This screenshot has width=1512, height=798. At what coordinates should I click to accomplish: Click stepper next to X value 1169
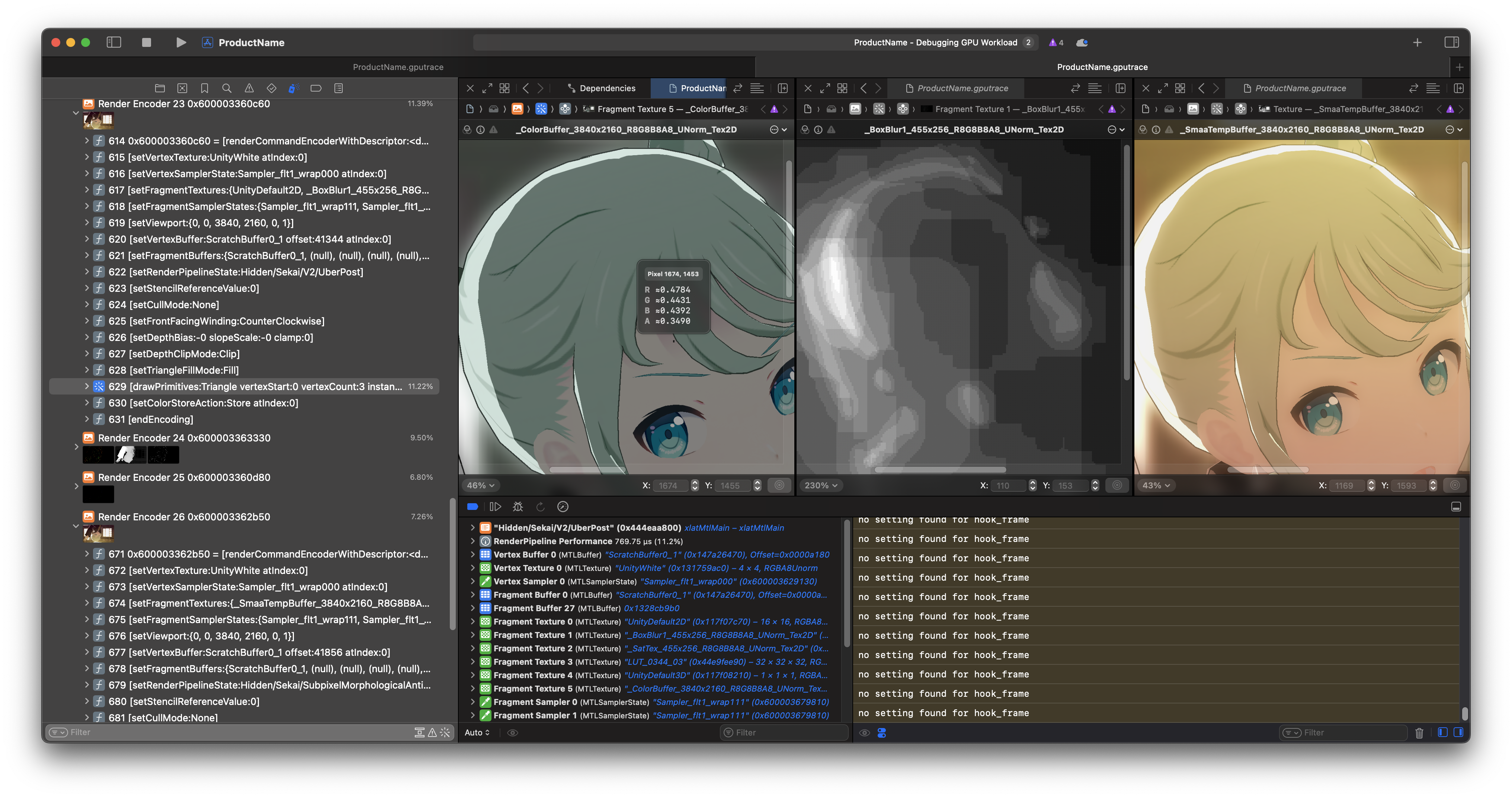[x=1371, y=486]
